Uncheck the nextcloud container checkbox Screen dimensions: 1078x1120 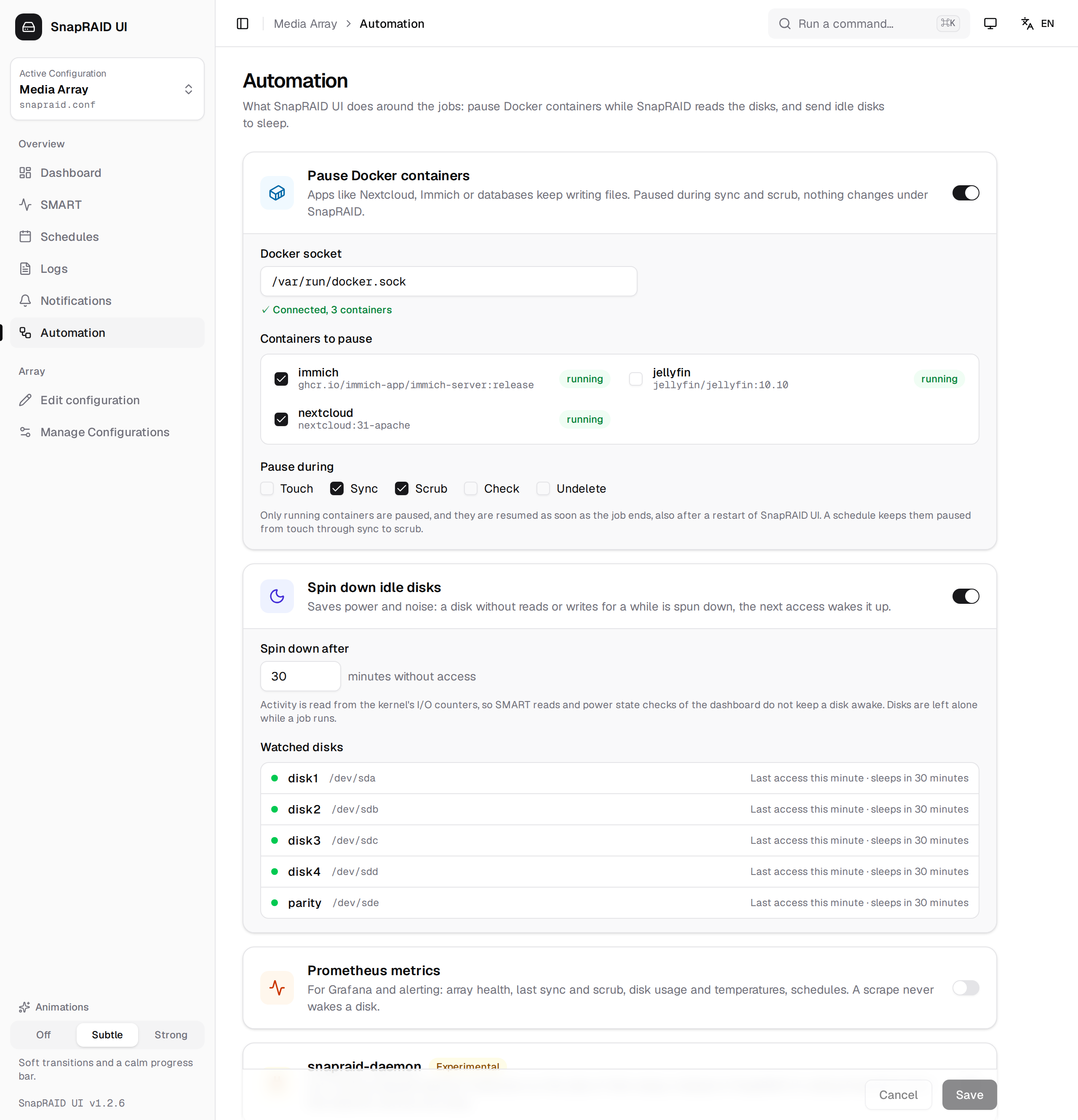(281, 419)
